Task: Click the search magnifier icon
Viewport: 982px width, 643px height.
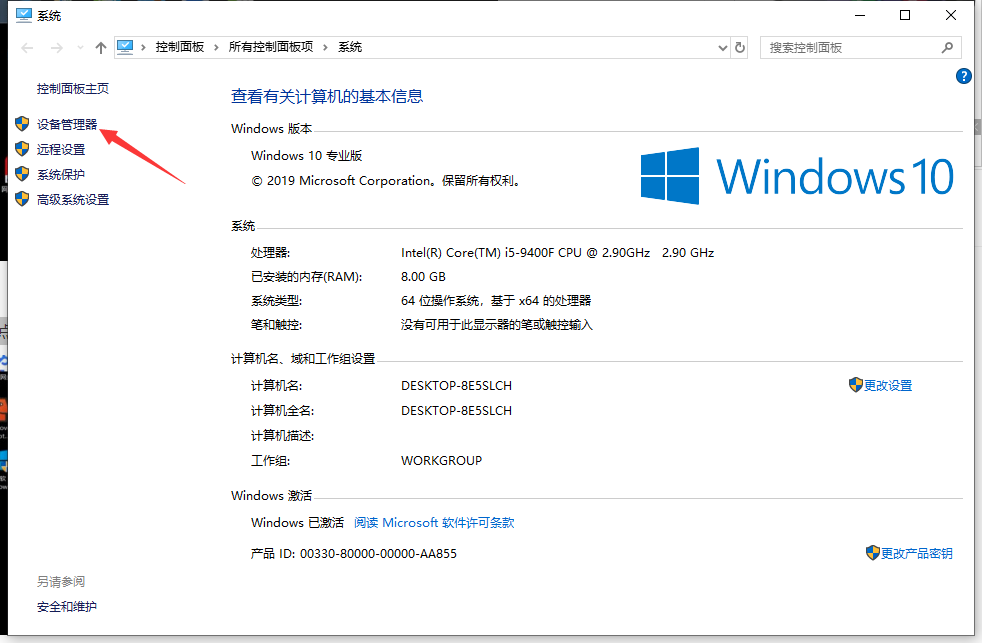Action: click(948, 46)
